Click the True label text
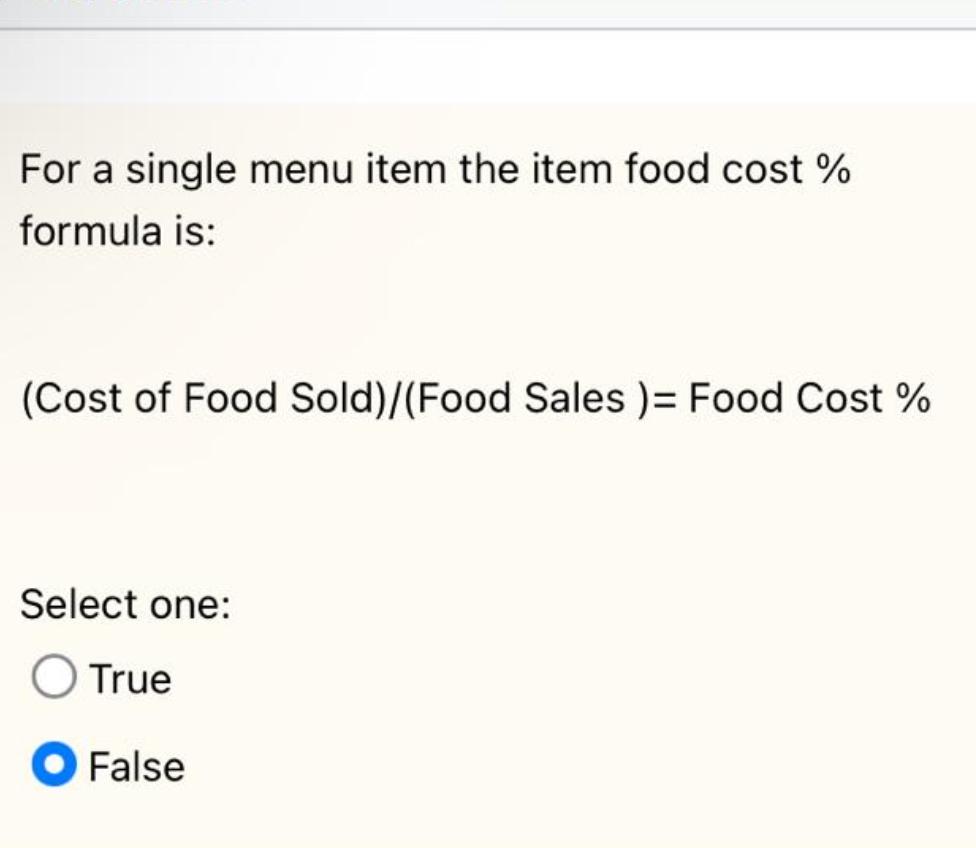 [129, 678]
